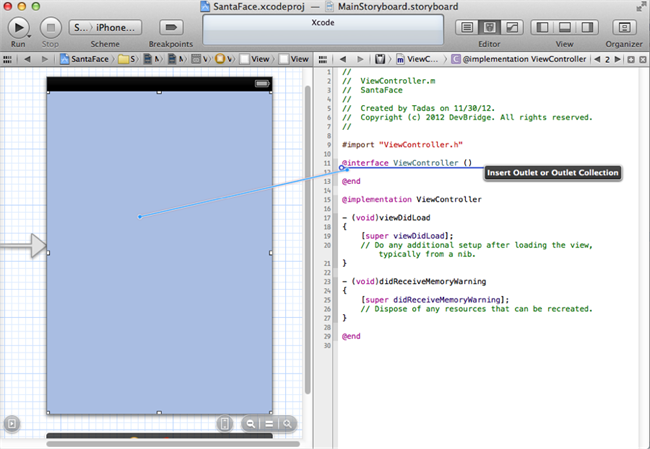This screenshot has height=449, width=650.
Task: Close the assistant editor pane
Action: click(643, 60)
